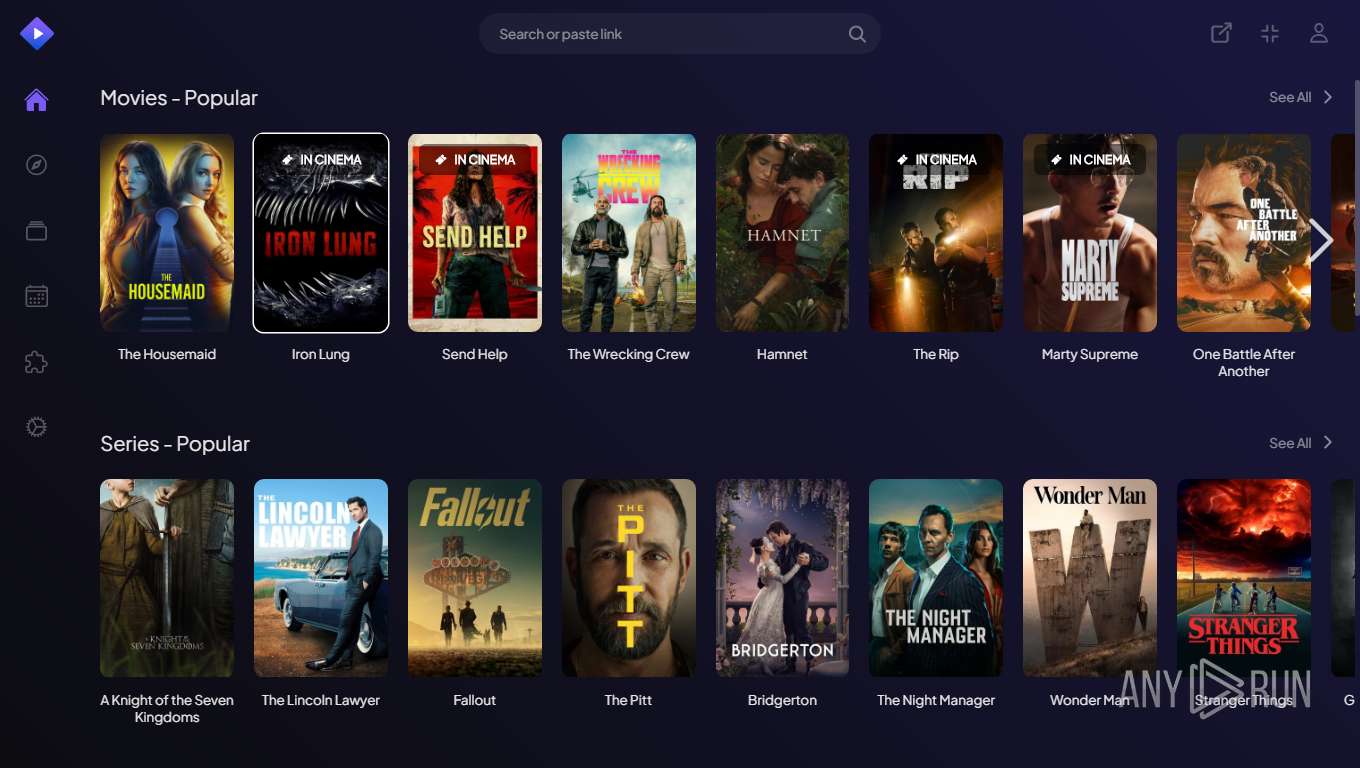
Task: Open The Wrecking Crew poster
Action: tap(629, 233)
